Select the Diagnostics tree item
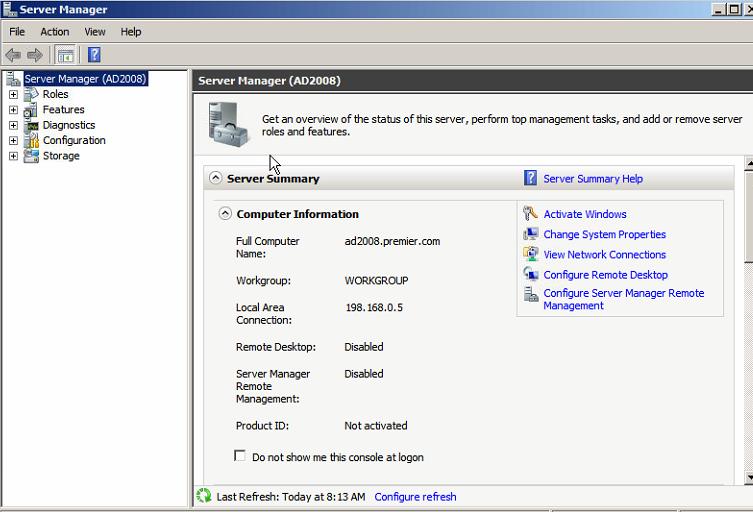Viewport: 753px width, 512px height. pyautogui.click(x=69, y=125)
